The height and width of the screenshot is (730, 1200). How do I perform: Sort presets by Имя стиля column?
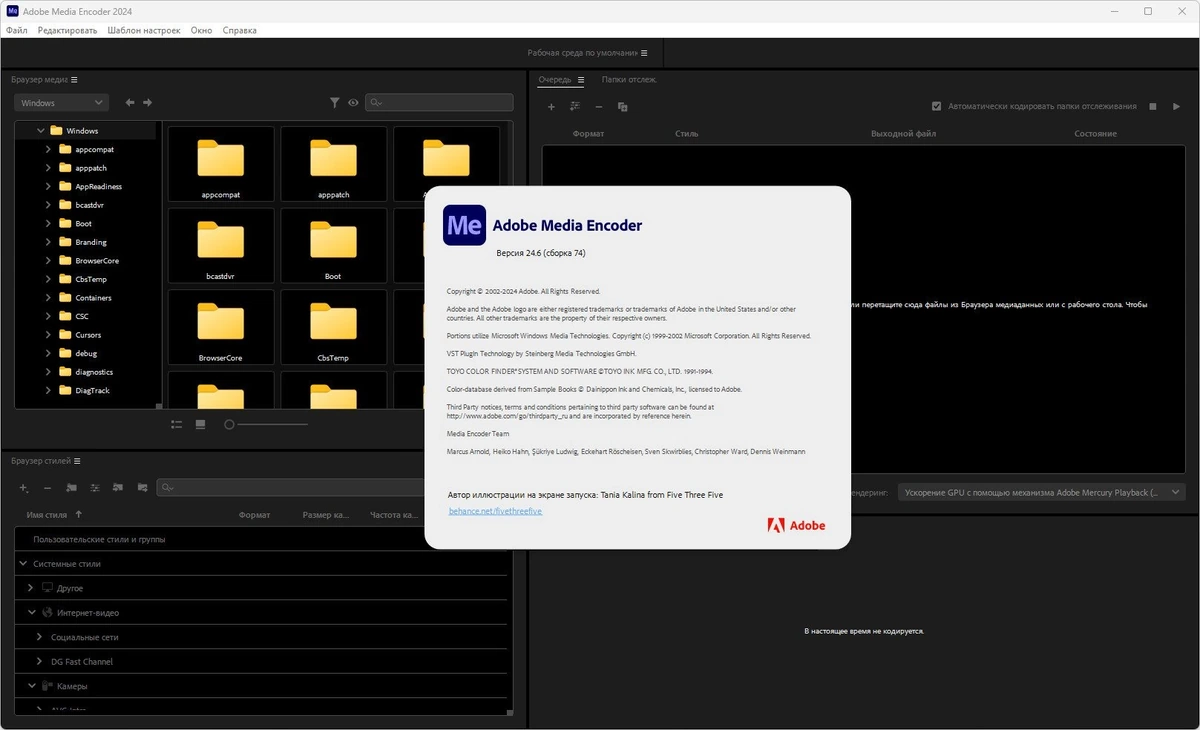coord(47,515)
